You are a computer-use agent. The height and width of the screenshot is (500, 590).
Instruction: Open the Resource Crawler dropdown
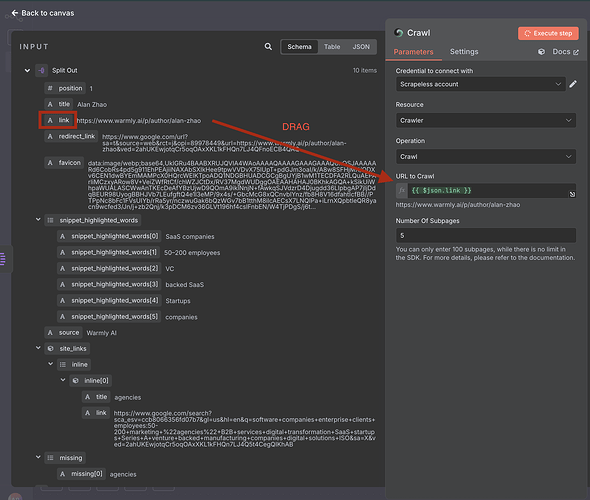[x=485, y=120]
